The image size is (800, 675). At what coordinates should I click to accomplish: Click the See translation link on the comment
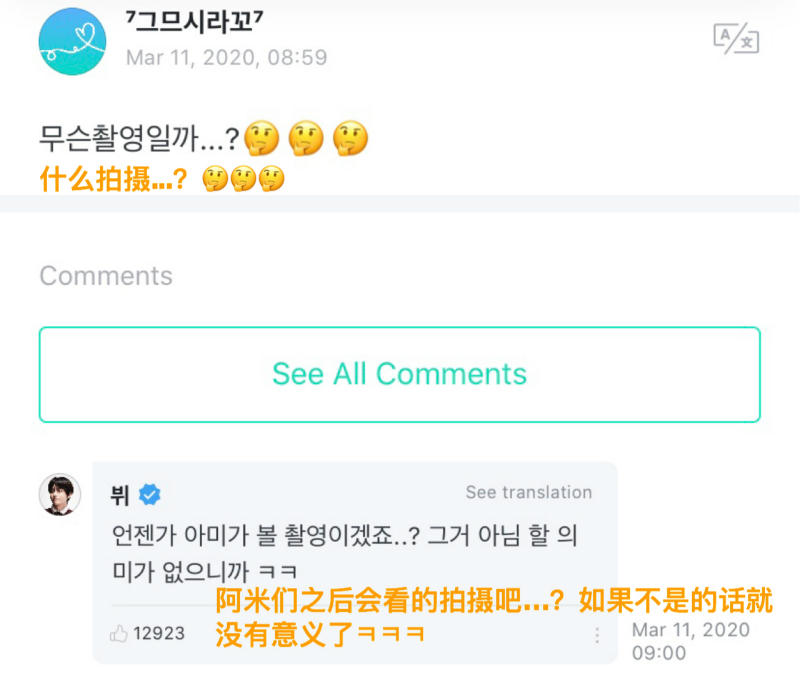point(528,492)
